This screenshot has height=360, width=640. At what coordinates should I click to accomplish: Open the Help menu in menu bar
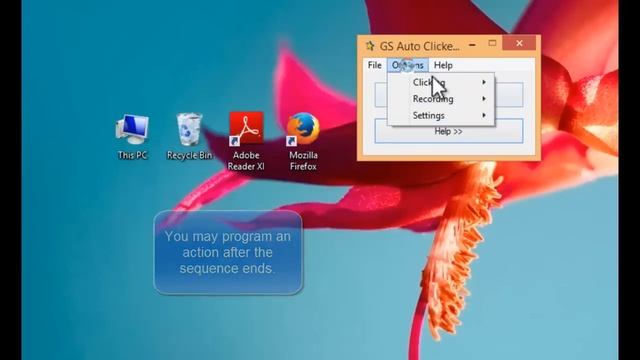pyautogui.click(x=443, y=65)
